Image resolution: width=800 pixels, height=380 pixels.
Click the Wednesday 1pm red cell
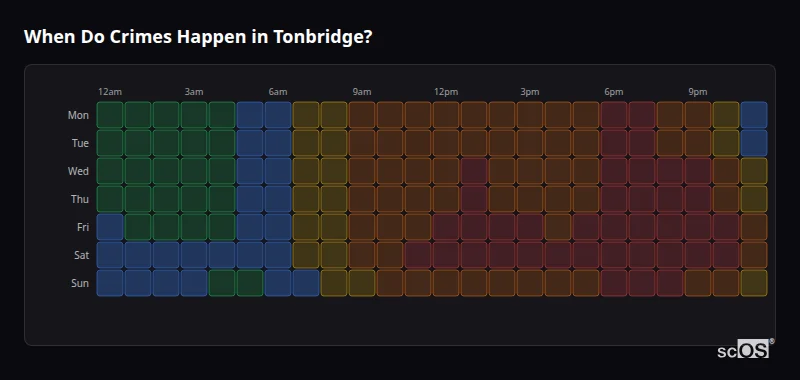coord(474,171)
